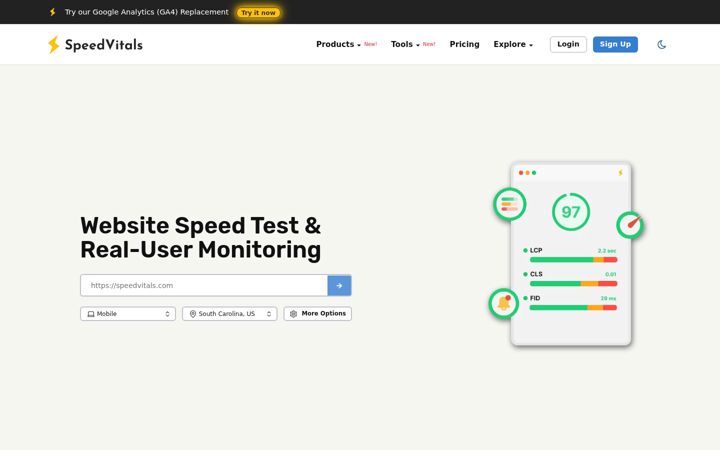This screenshot has width=720, height=450.
Task: Click the Login button
Action: tap(568, 44)
